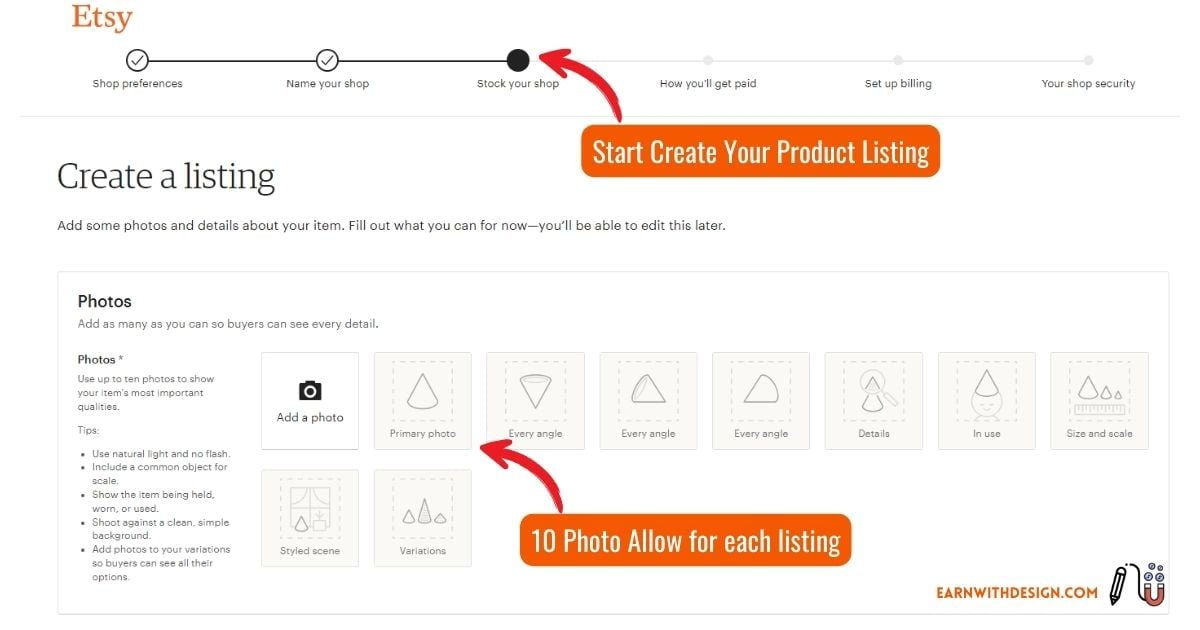The image size is (1200, 630).
Task: Click the Name your shop step label
Action: click(x=327, y=84)
